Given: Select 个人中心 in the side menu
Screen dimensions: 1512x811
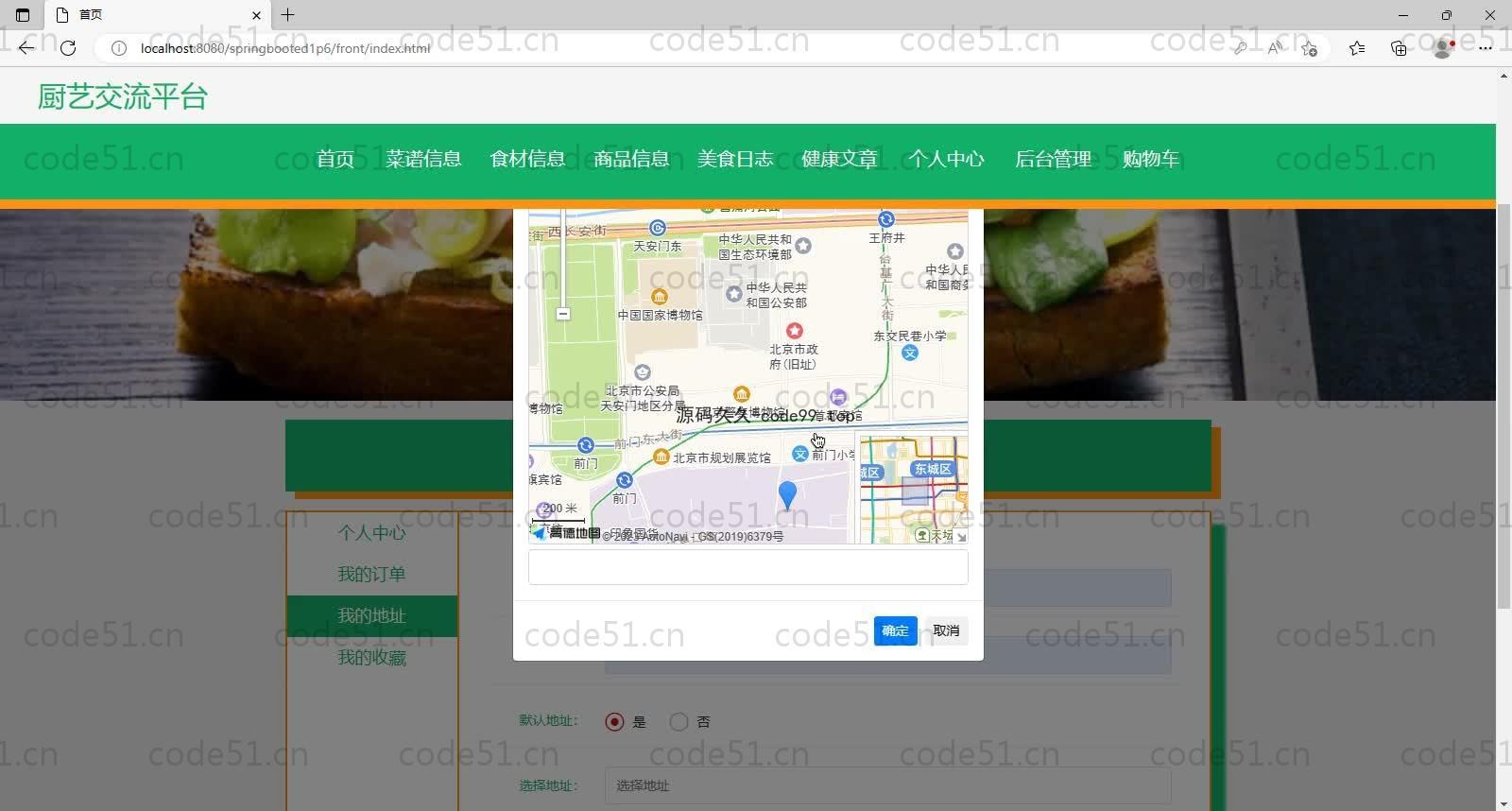Looking at the screenshot, I should click(x=372, y=532).
